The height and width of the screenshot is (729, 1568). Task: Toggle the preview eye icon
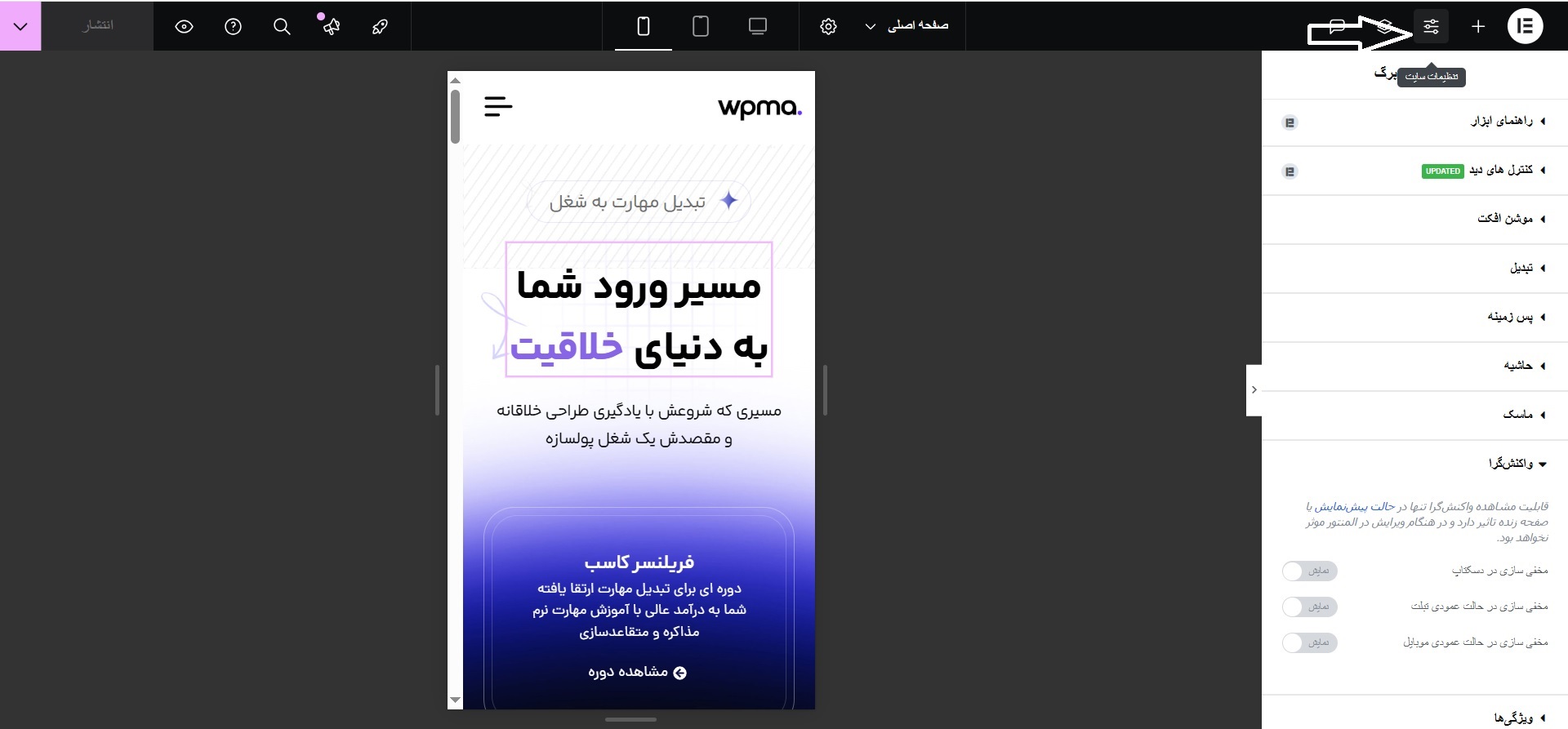point(184,26)
